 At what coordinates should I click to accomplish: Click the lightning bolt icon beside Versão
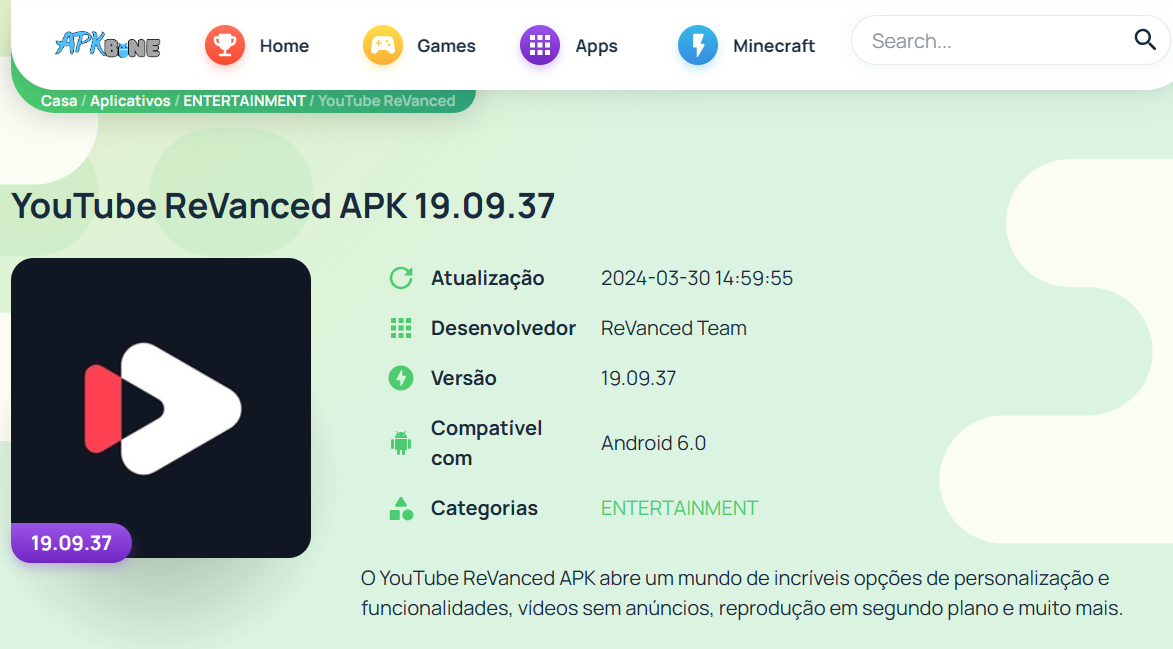coord(401,378)
